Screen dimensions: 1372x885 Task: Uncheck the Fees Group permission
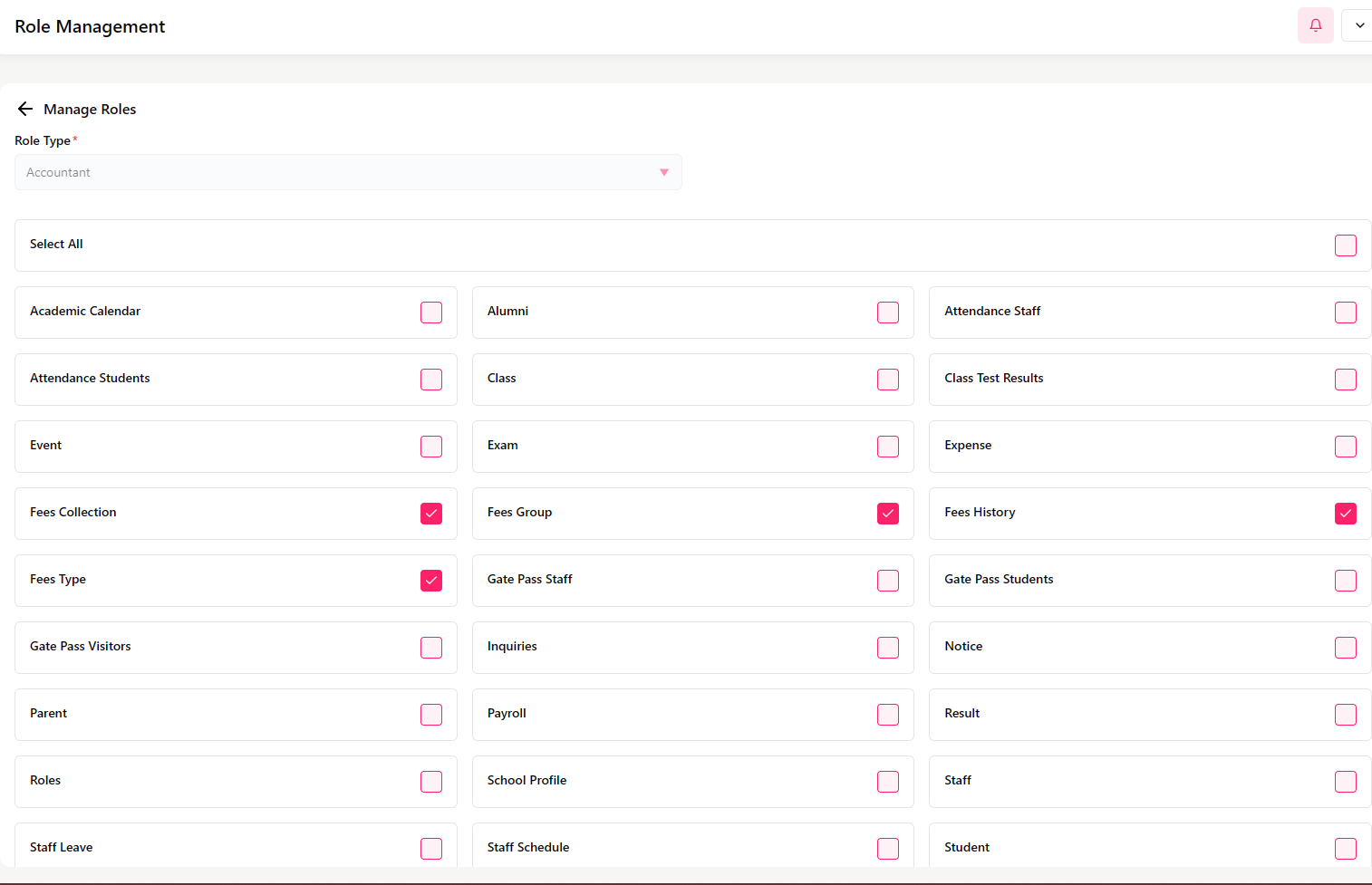coord(888,514)
